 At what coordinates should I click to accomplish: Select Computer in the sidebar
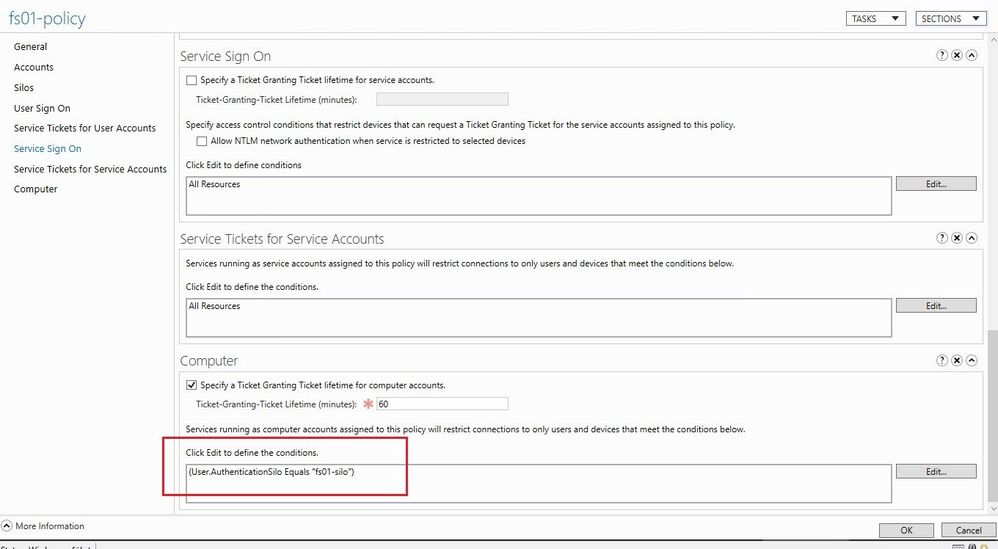point(36,189)
